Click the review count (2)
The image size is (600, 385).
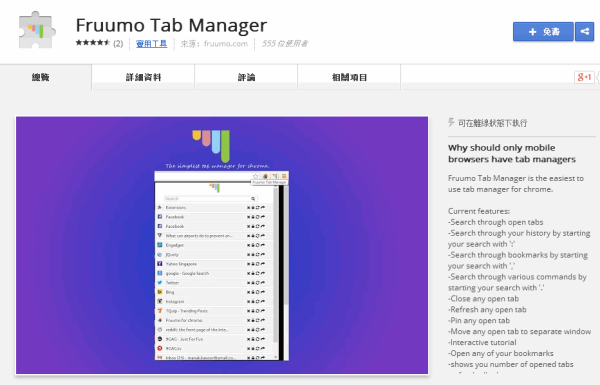(118, 44)
